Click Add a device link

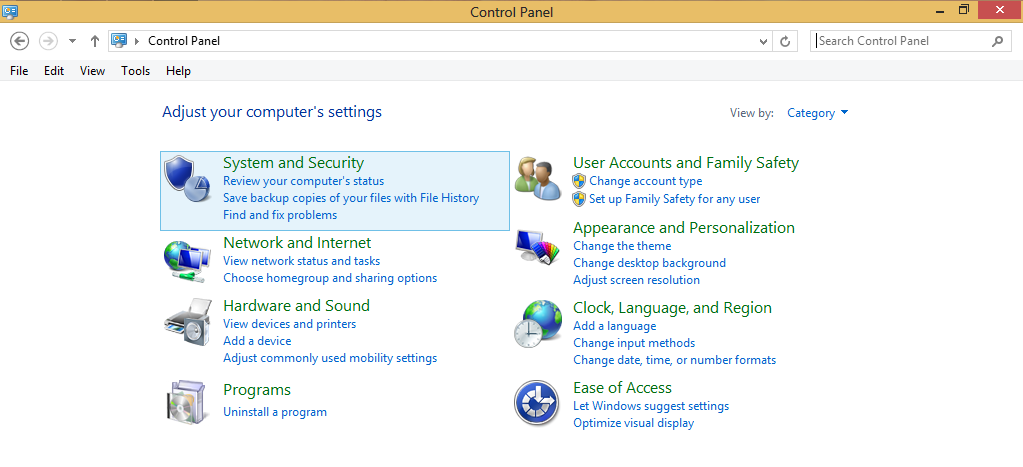(x=257, y=340)
